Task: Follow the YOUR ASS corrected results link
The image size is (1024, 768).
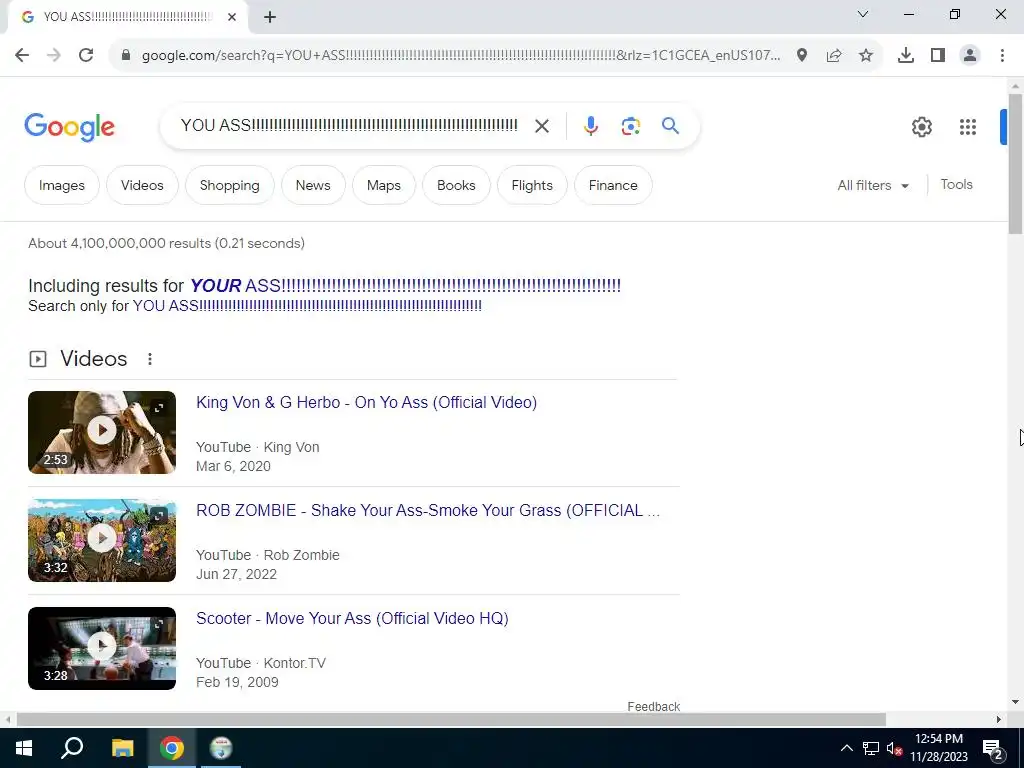Action: tap(405, 285)
